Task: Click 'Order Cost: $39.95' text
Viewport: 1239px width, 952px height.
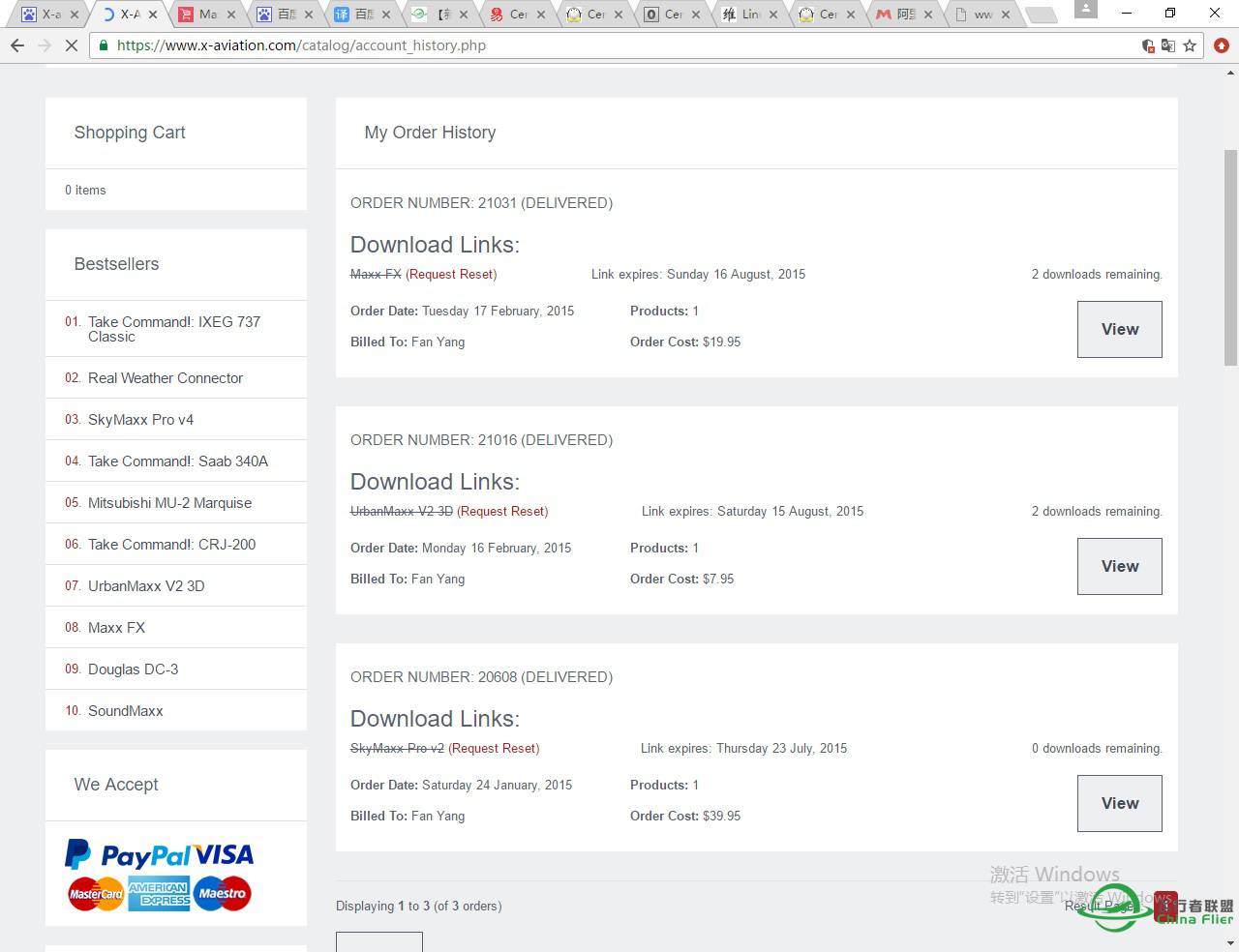Action: click(685, 816)
